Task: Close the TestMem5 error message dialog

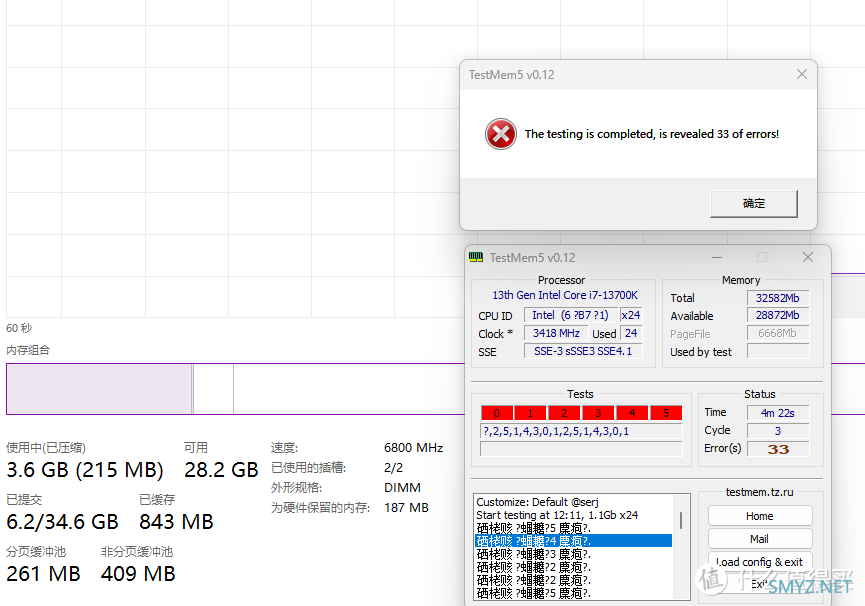Action: [x=802, y=74]
